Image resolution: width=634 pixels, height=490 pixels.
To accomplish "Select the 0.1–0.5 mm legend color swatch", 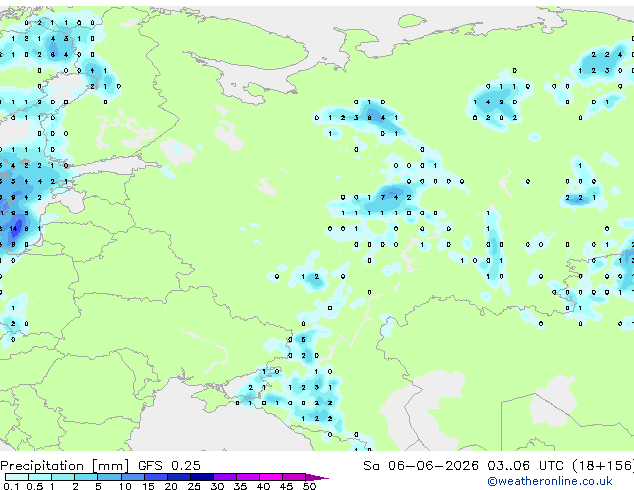I will [17, 477].
